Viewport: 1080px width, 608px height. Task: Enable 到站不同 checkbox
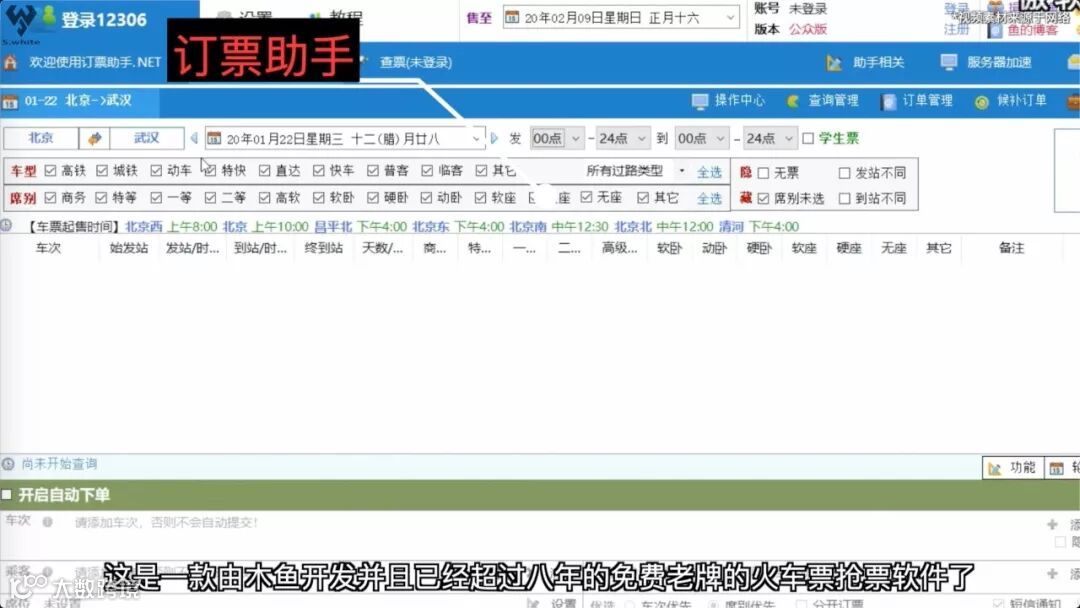[x=844, y=198]
